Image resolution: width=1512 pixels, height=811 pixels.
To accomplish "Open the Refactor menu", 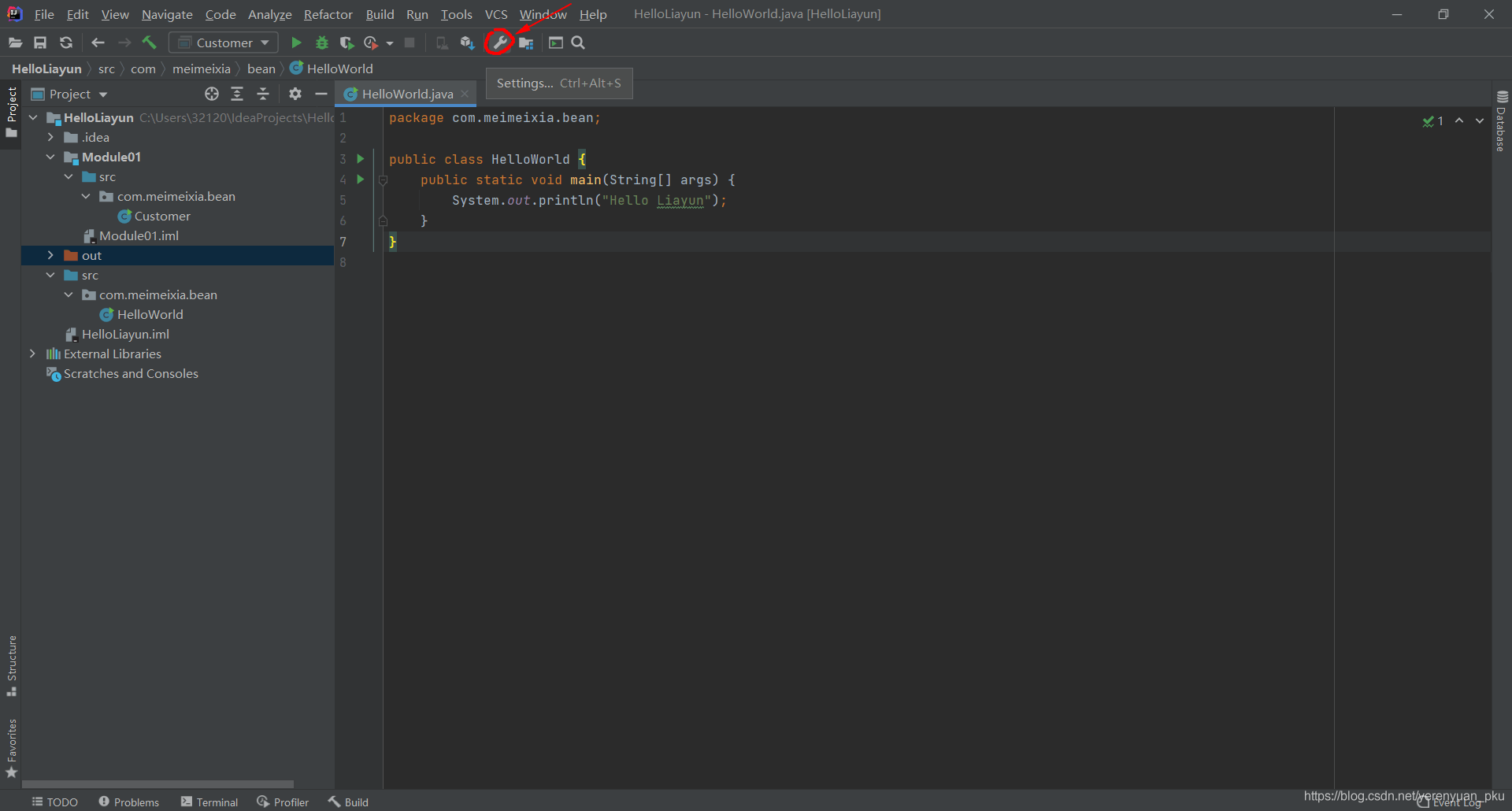I will [x=328, y=14].
